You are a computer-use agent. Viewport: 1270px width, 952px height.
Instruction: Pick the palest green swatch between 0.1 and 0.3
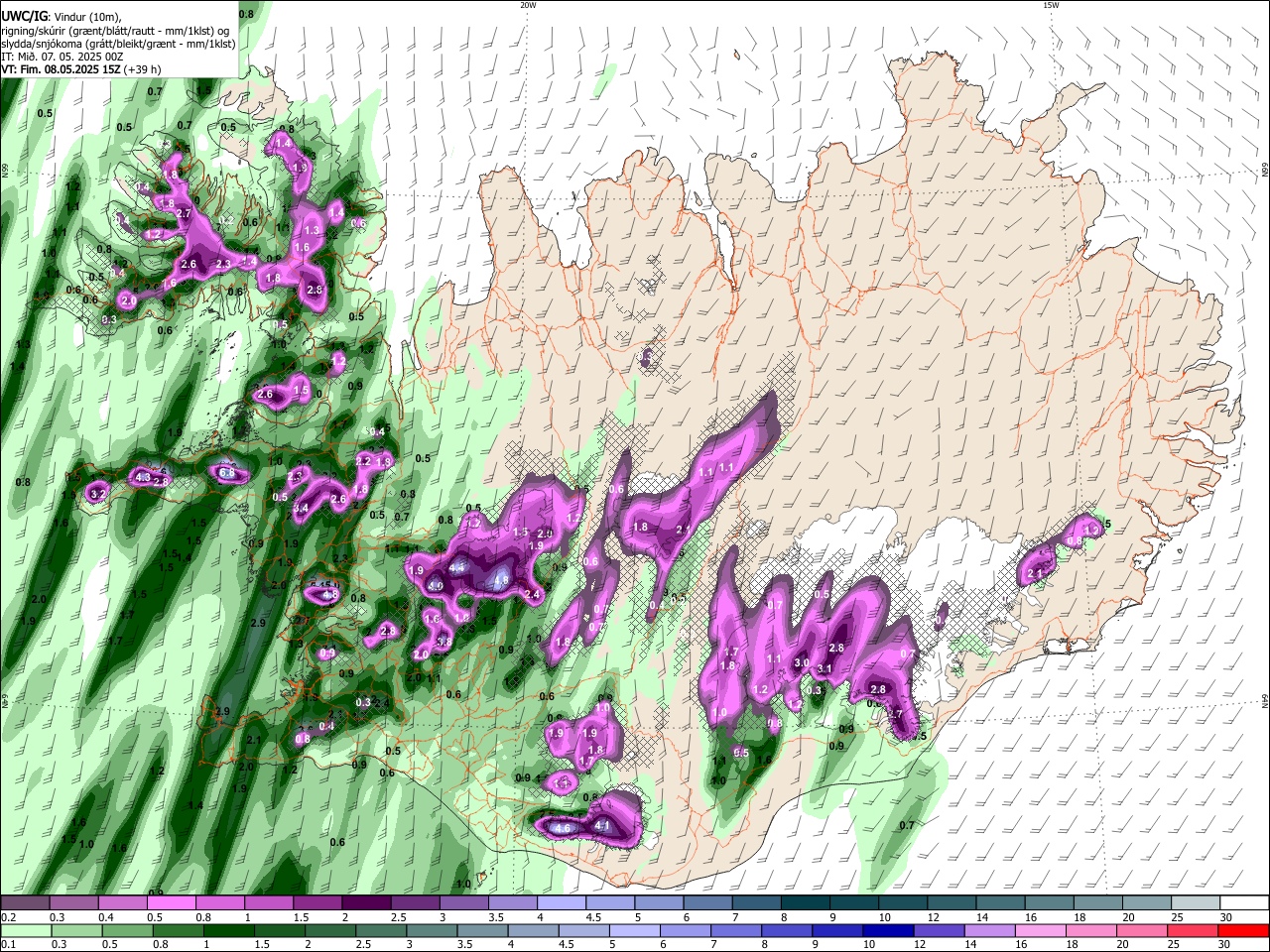coord(26,930)
